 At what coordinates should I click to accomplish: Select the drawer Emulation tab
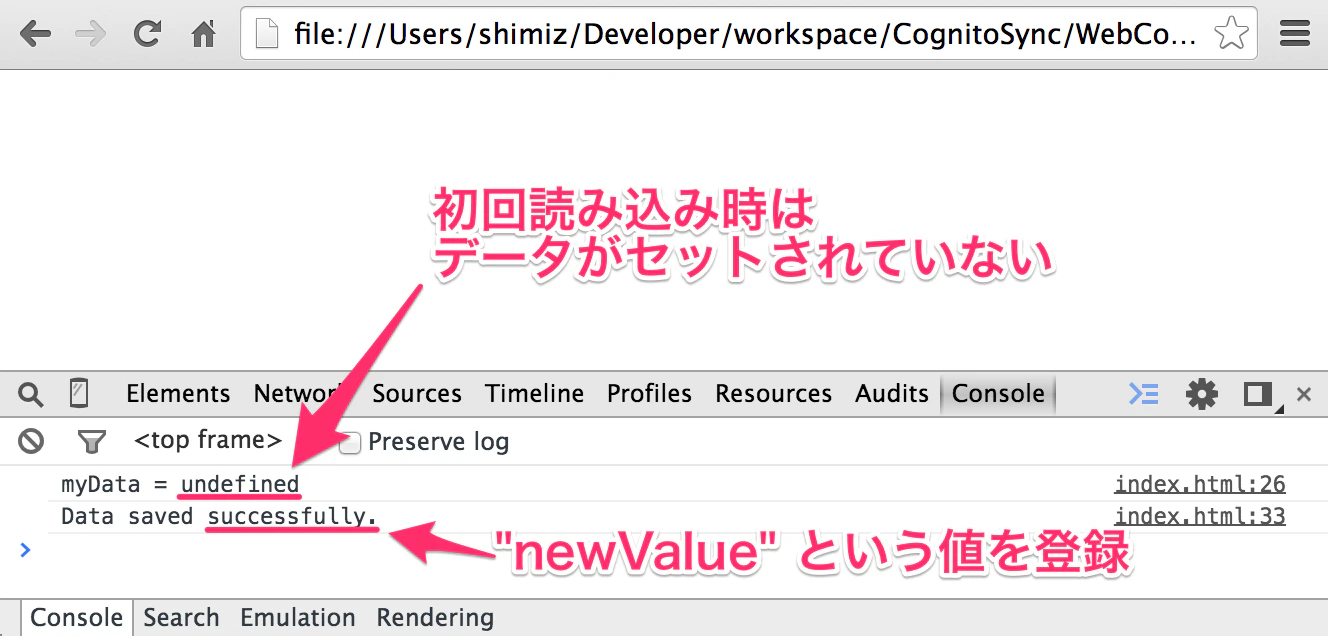click(x=298, y=618)
